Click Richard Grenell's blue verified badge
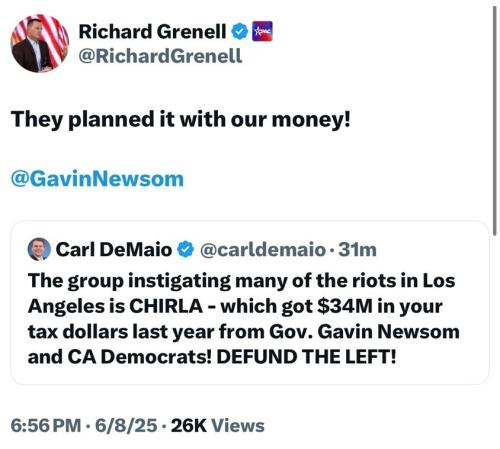Viewport: 500px width, 449px height. pos(240,32)
